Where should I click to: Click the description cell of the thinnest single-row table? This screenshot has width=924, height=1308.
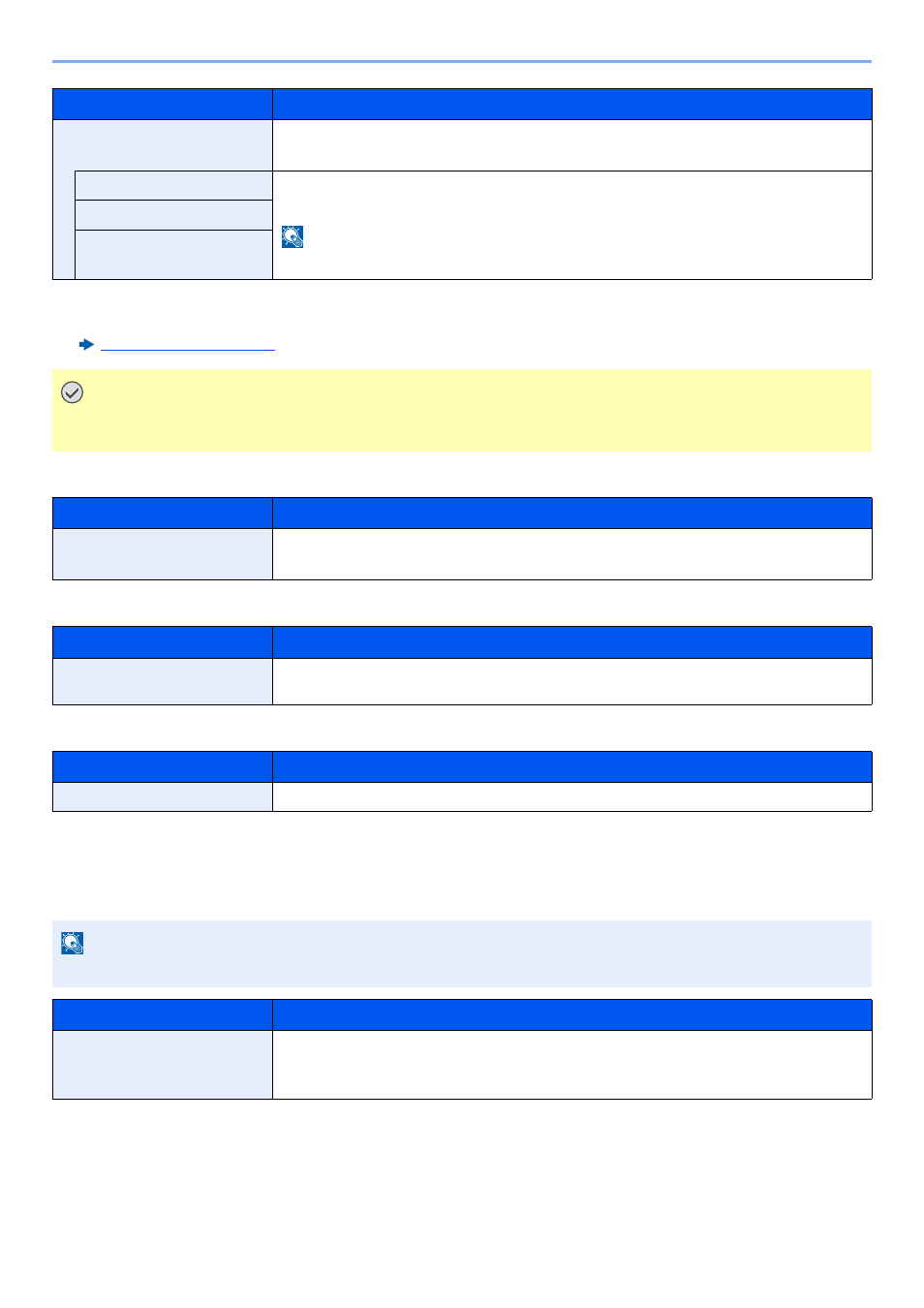click(572, 796)
